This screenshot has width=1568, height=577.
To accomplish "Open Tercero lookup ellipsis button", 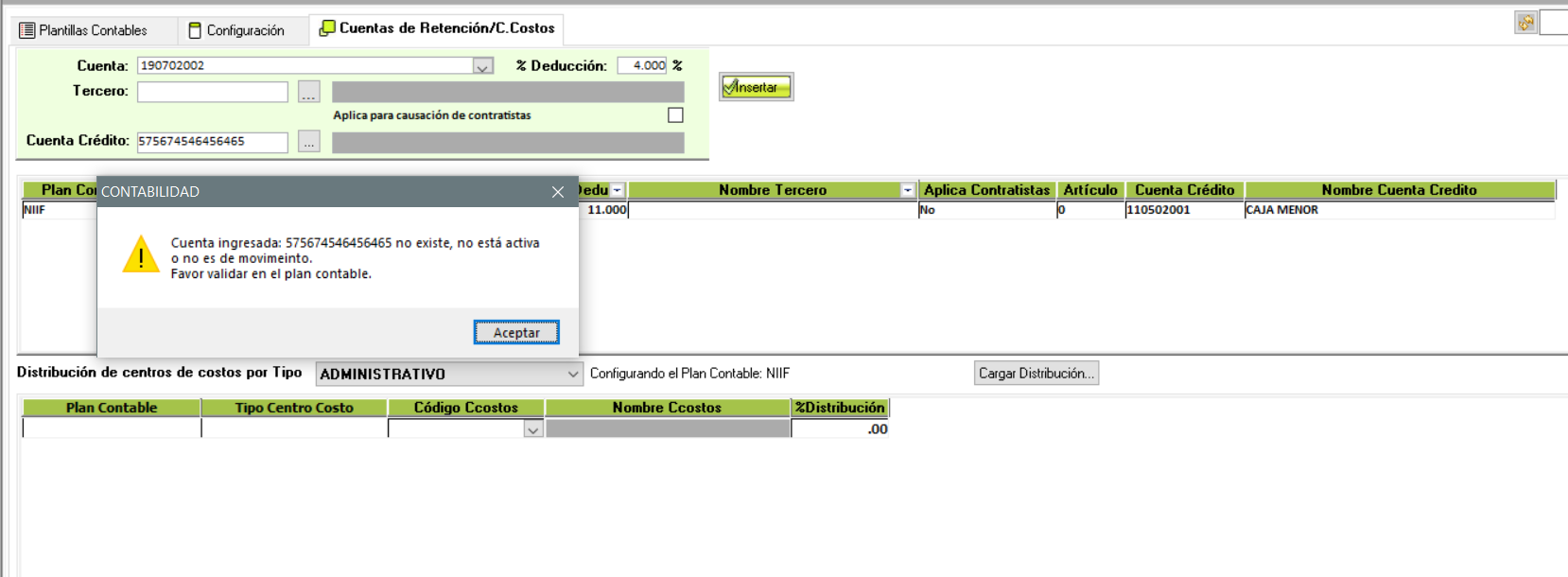I will (308, 92).
